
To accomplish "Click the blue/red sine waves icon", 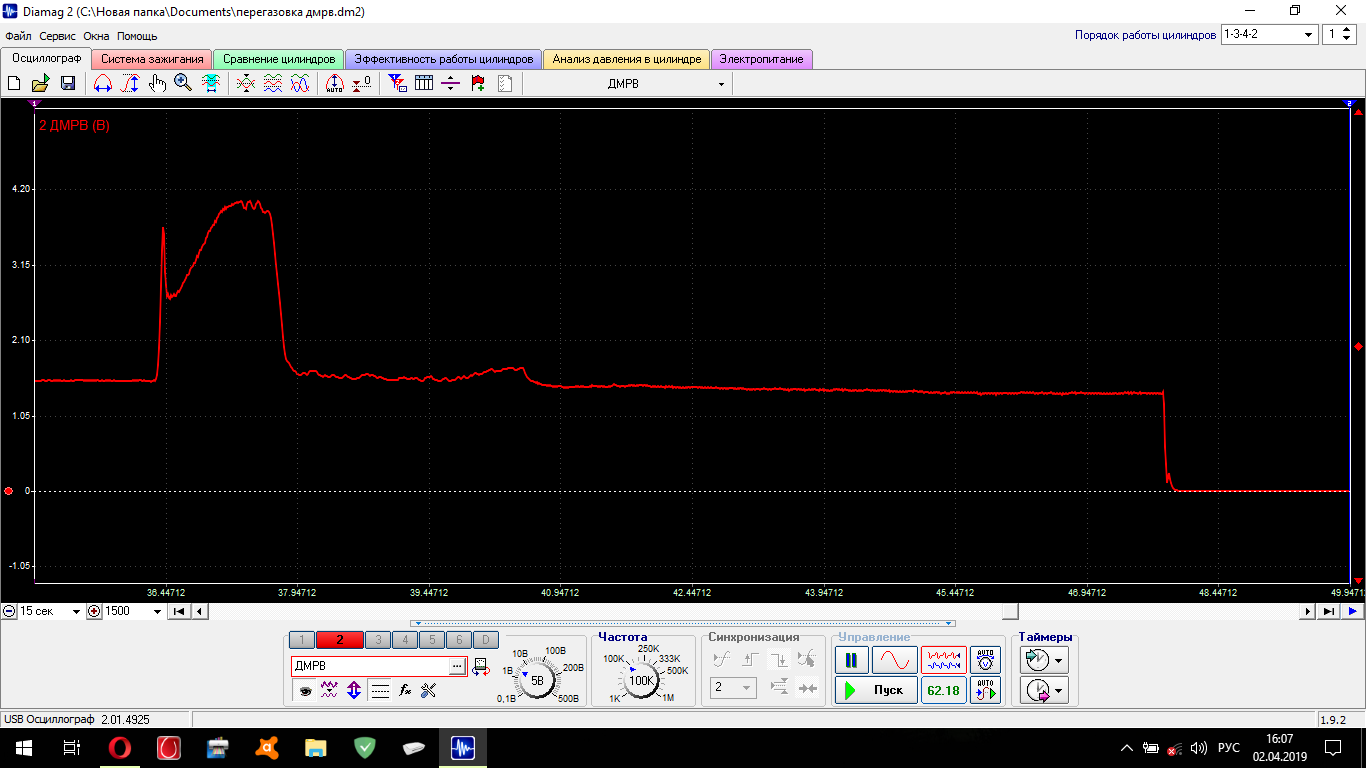I will click(x=299, y=84).
